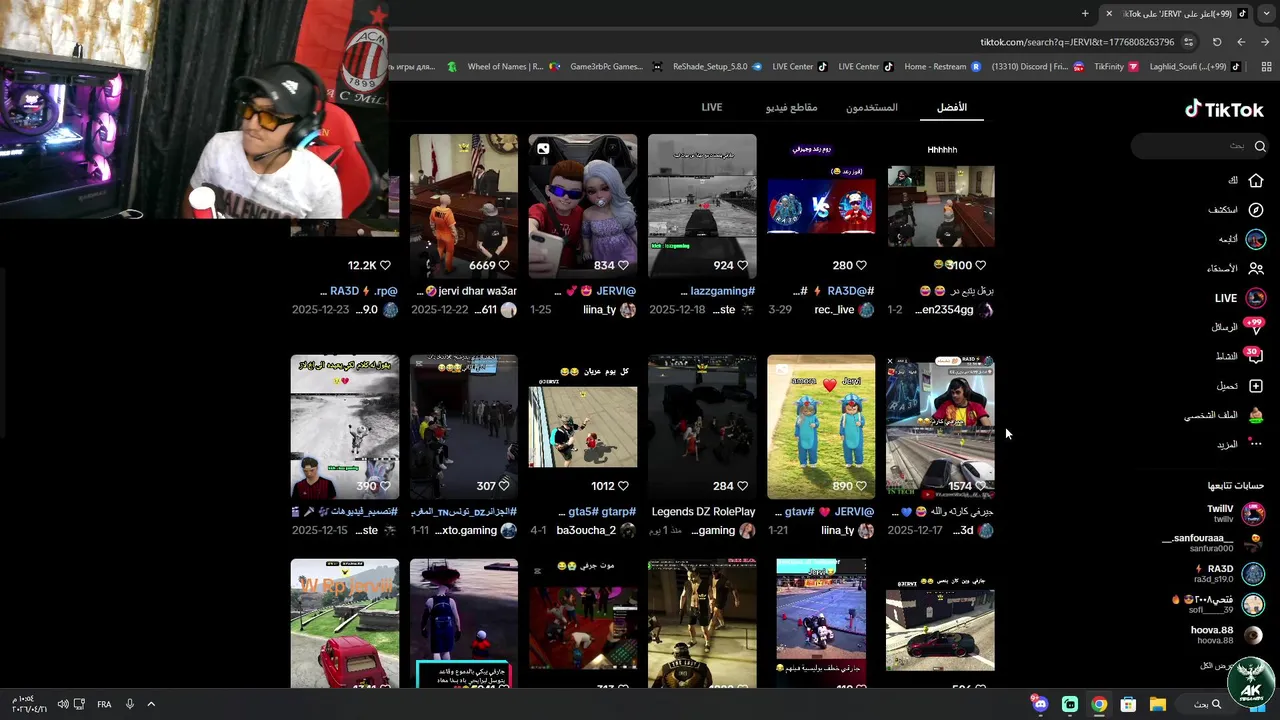Open File Explorer from the taskbar
The image size is (1280, 720).
(x=1157, y=704)
